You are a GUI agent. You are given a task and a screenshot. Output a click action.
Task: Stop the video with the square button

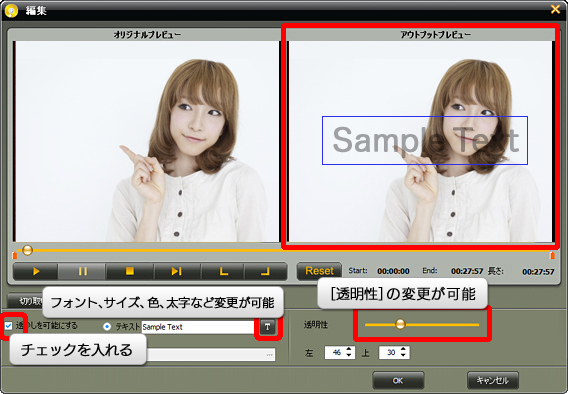[130, 271]
